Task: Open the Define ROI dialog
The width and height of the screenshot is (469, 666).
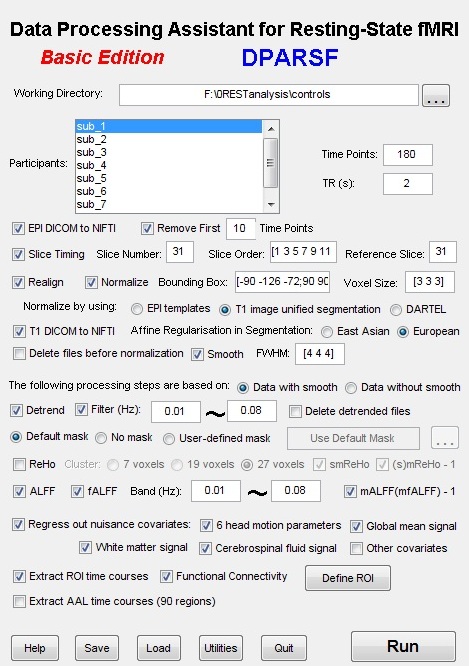Action: 348,578
